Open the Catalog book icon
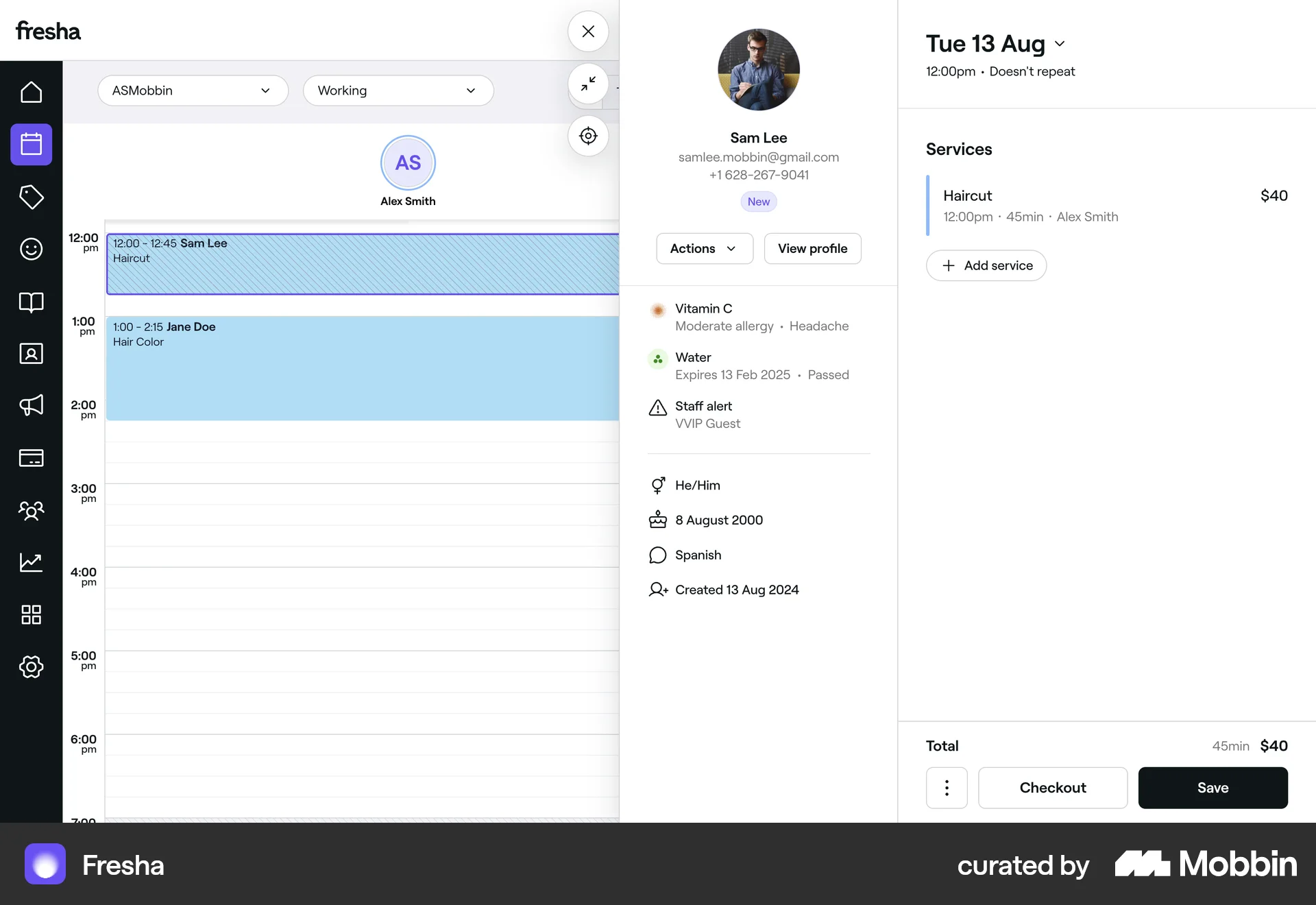1316x905 pixels. [31, 302]
